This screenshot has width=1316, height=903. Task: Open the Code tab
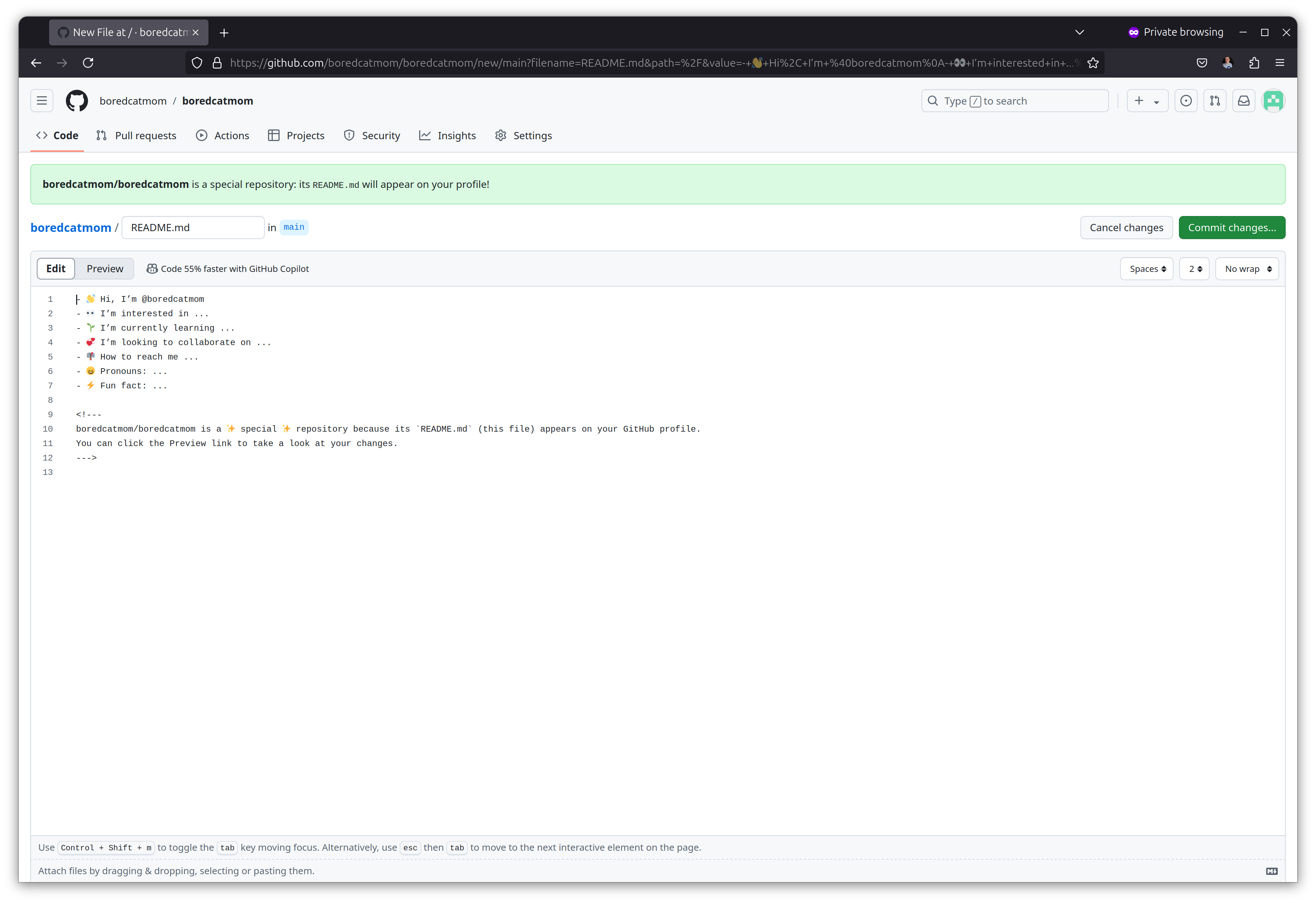tap(57, 135)
